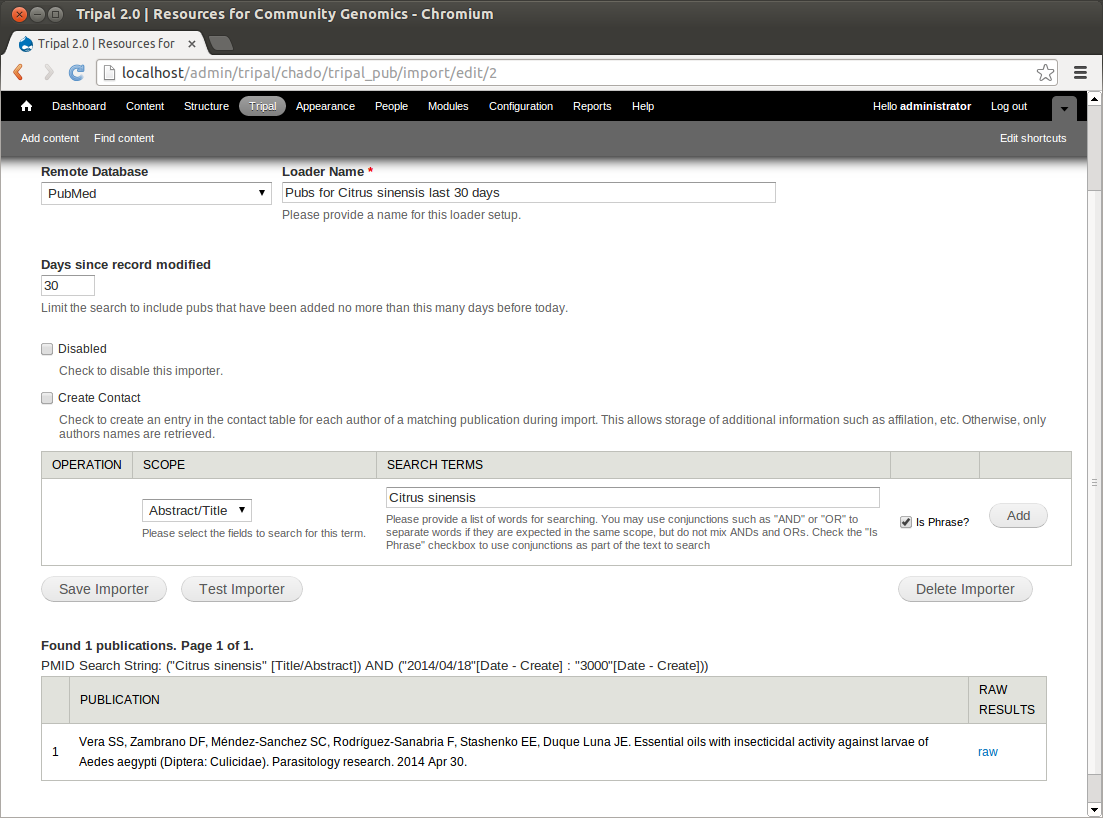Screen dimensions: 1103x818
Task: Open the Tripal admin menu
Action: [x=262, y=106]
